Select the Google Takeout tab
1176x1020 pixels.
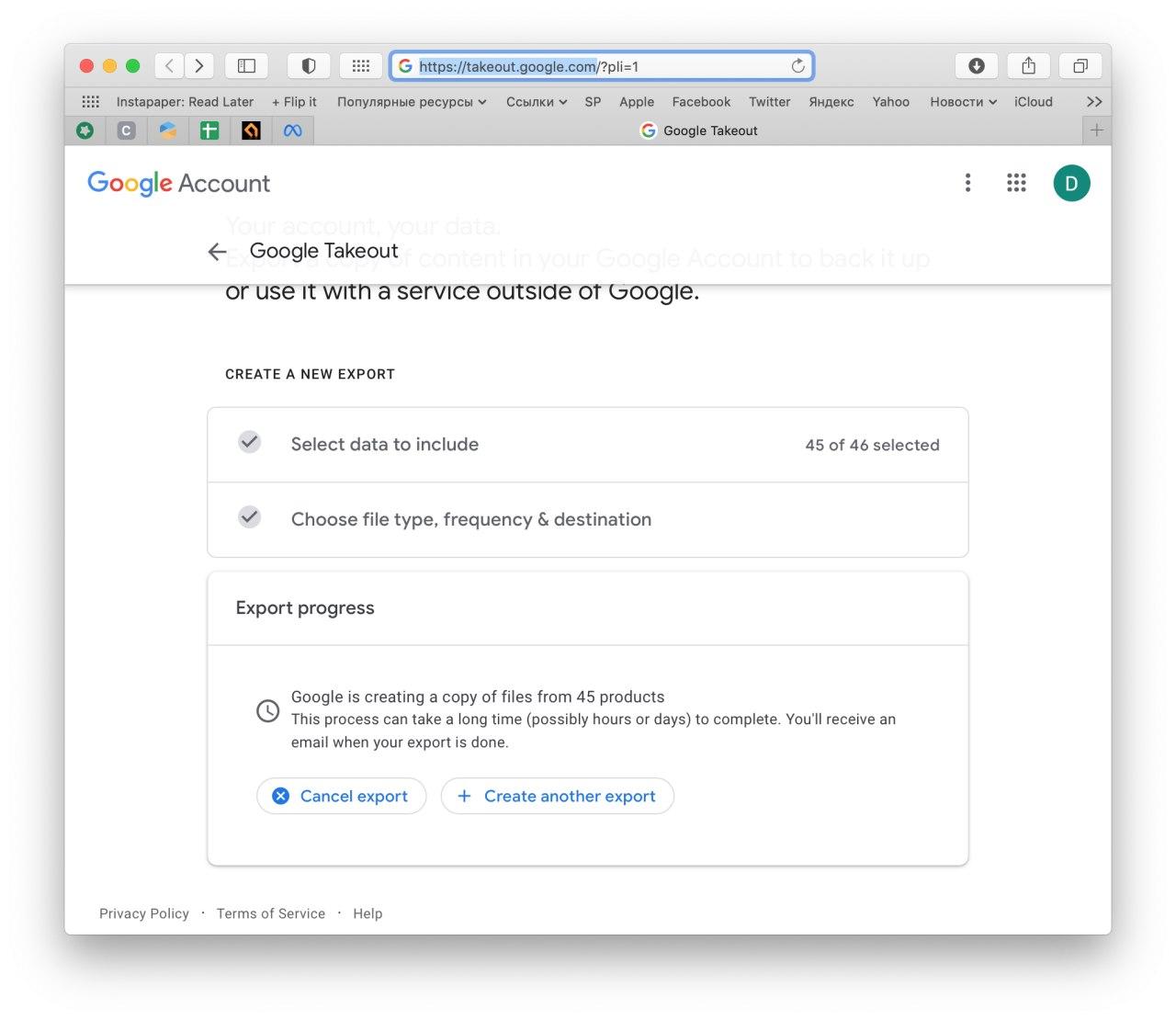[698, 130]
